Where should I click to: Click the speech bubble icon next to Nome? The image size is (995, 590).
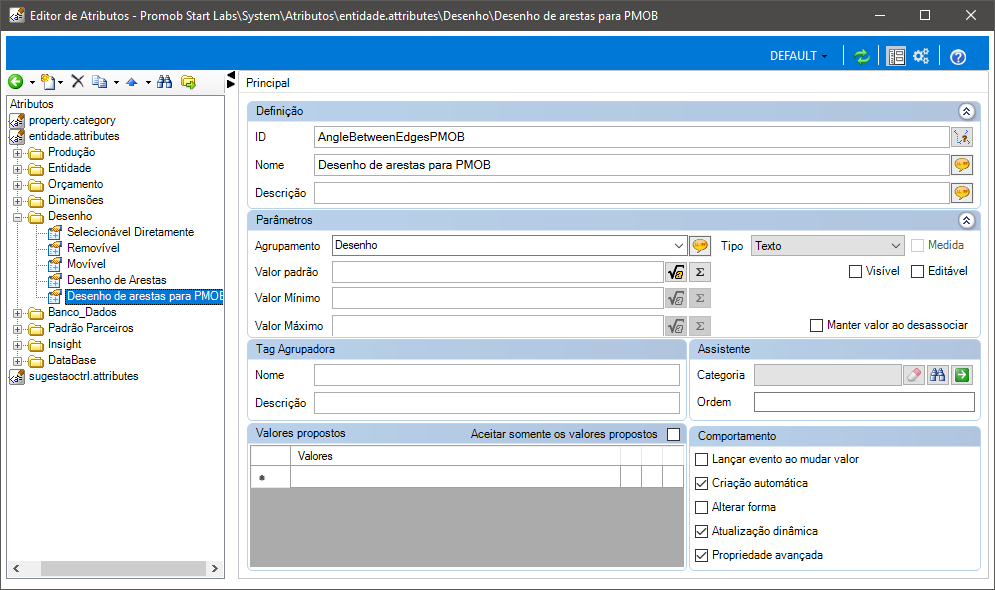(x=962, y=165)
